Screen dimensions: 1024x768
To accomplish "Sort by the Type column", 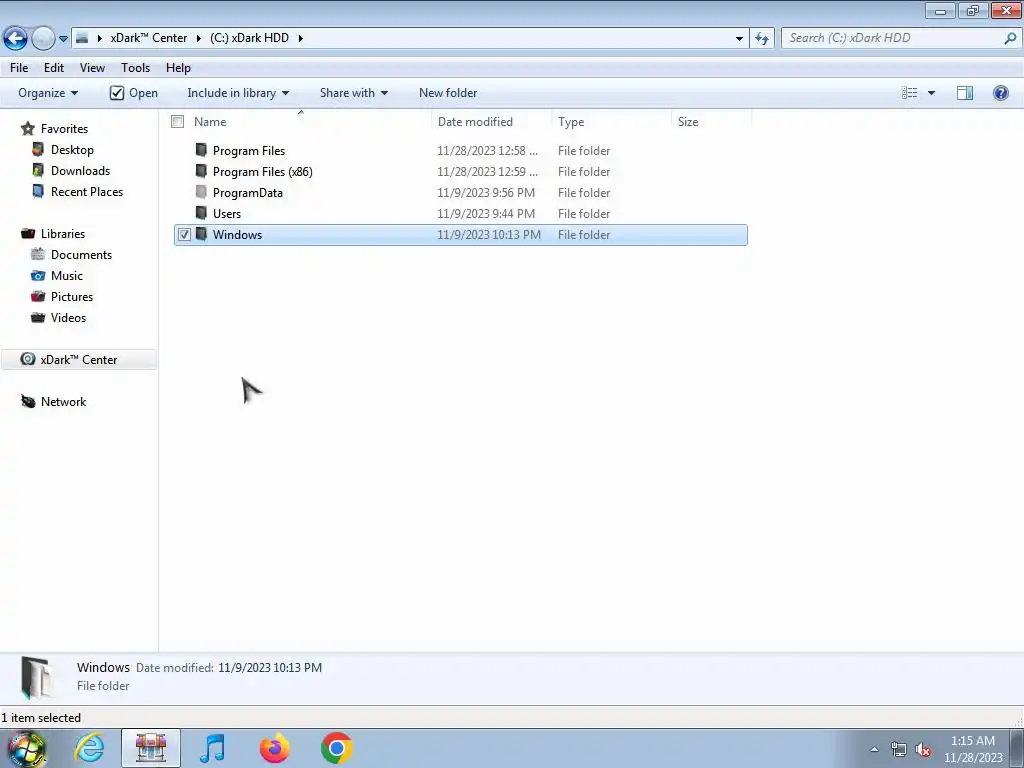I will click(x=571, y=121).
